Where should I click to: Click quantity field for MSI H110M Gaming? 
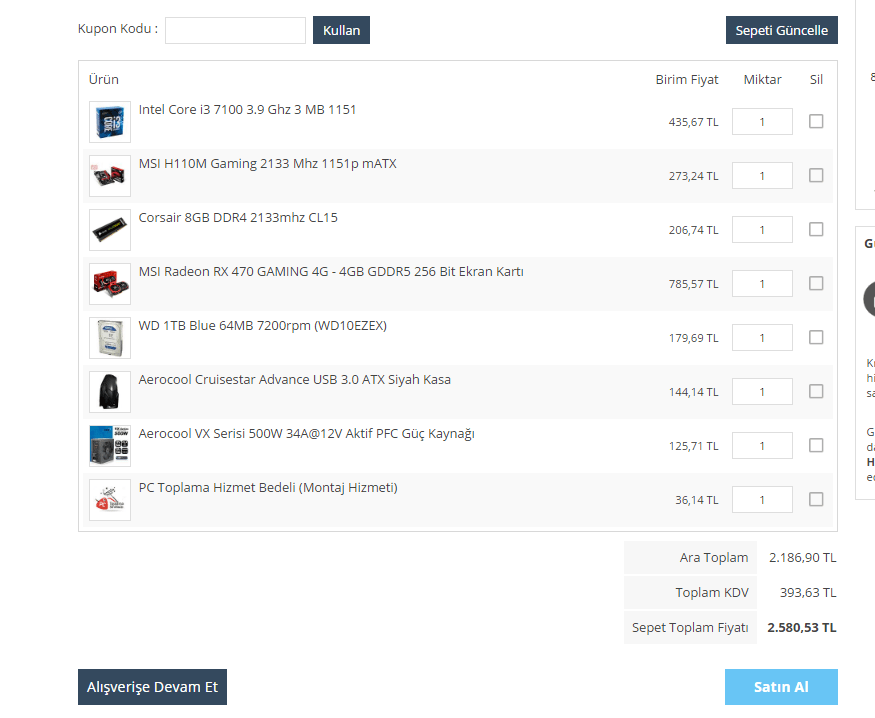click(x=762, y=176)
